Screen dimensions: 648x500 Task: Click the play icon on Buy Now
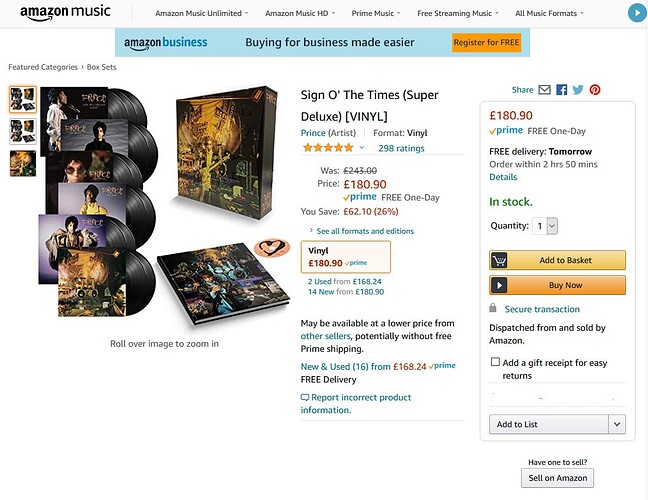click(x=499, y=285)
